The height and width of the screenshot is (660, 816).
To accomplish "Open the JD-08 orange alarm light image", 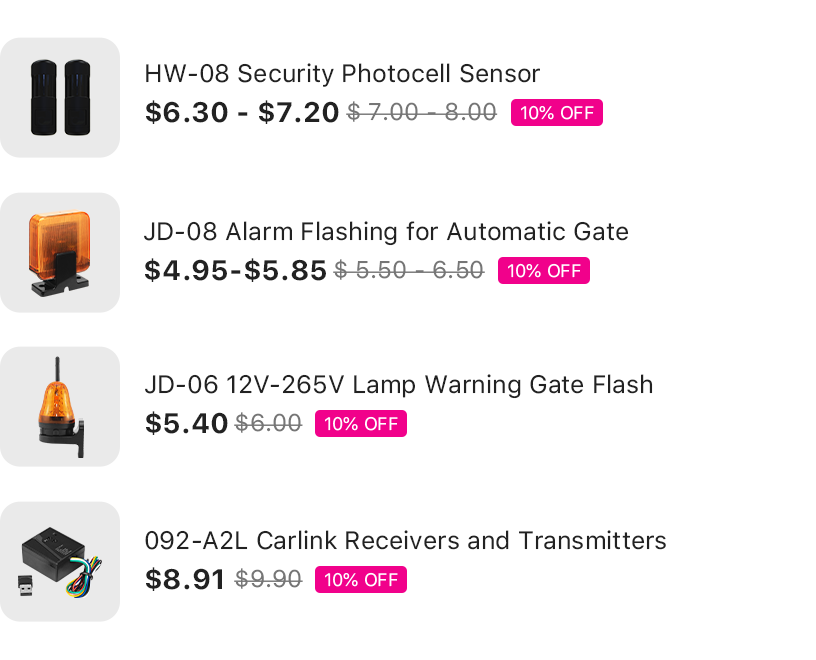I will tap(60, 252).
